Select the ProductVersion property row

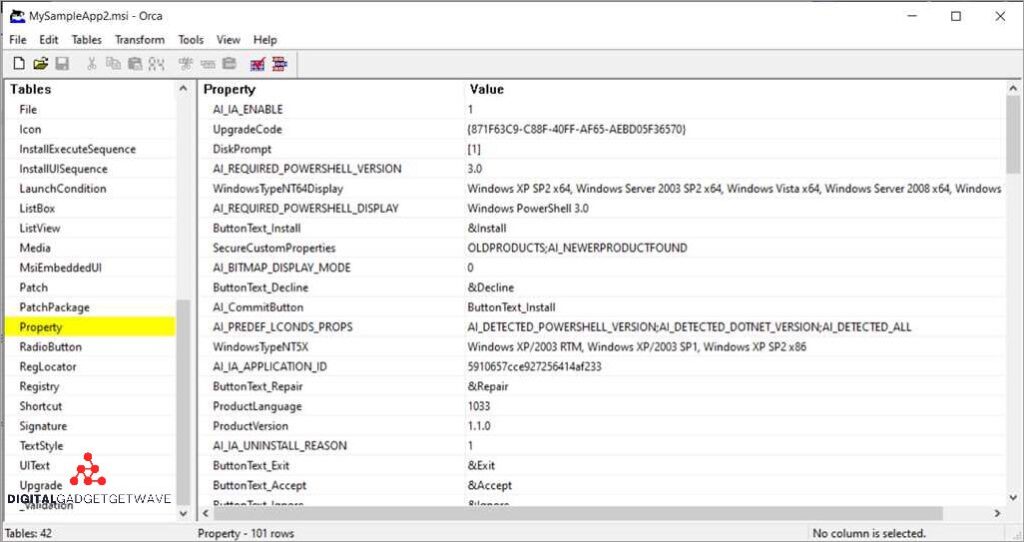point(250,426)
